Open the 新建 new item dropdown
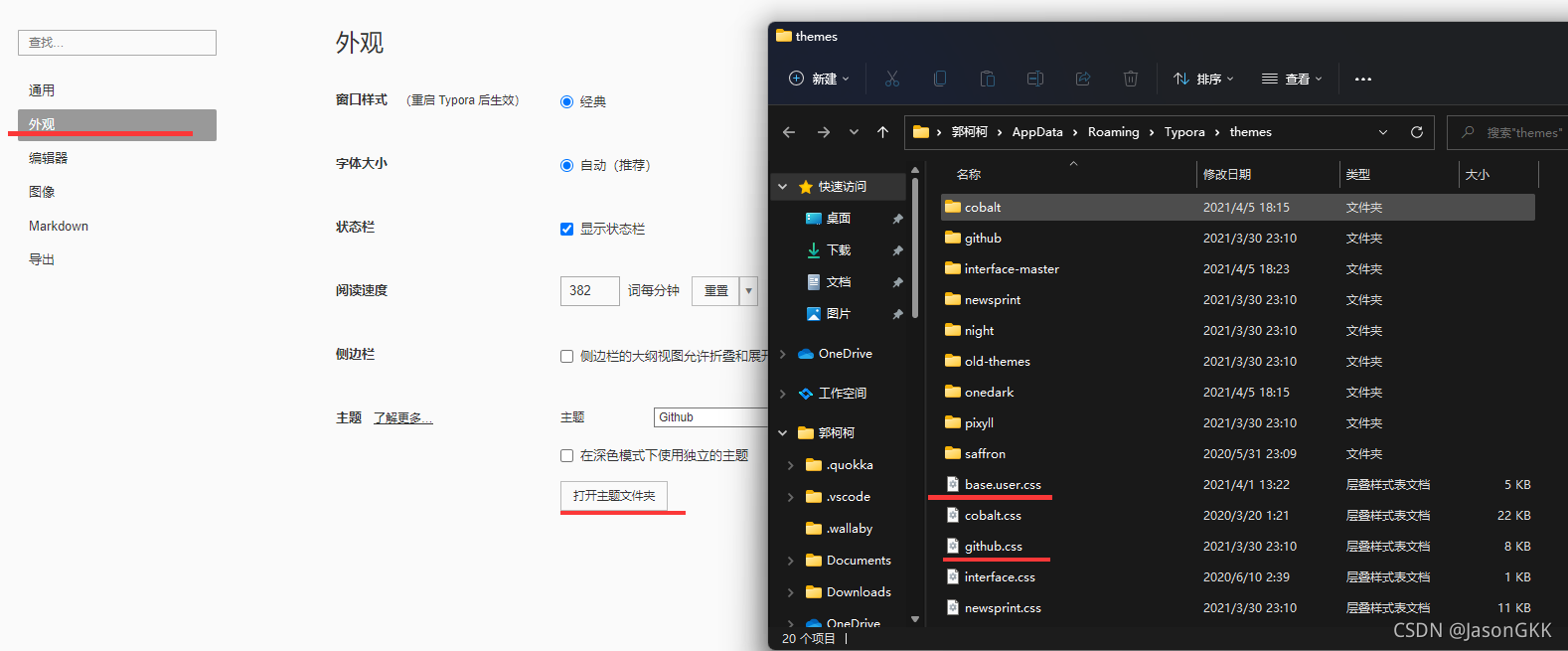Viewport: 1568px width, 651px height. point(819,79)
